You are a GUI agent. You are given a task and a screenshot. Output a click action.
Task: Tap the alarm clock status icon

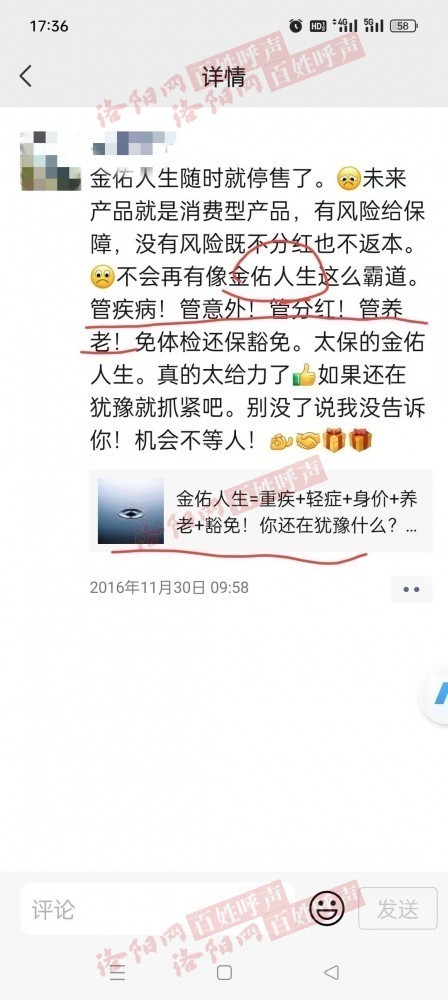pos(295,26)
